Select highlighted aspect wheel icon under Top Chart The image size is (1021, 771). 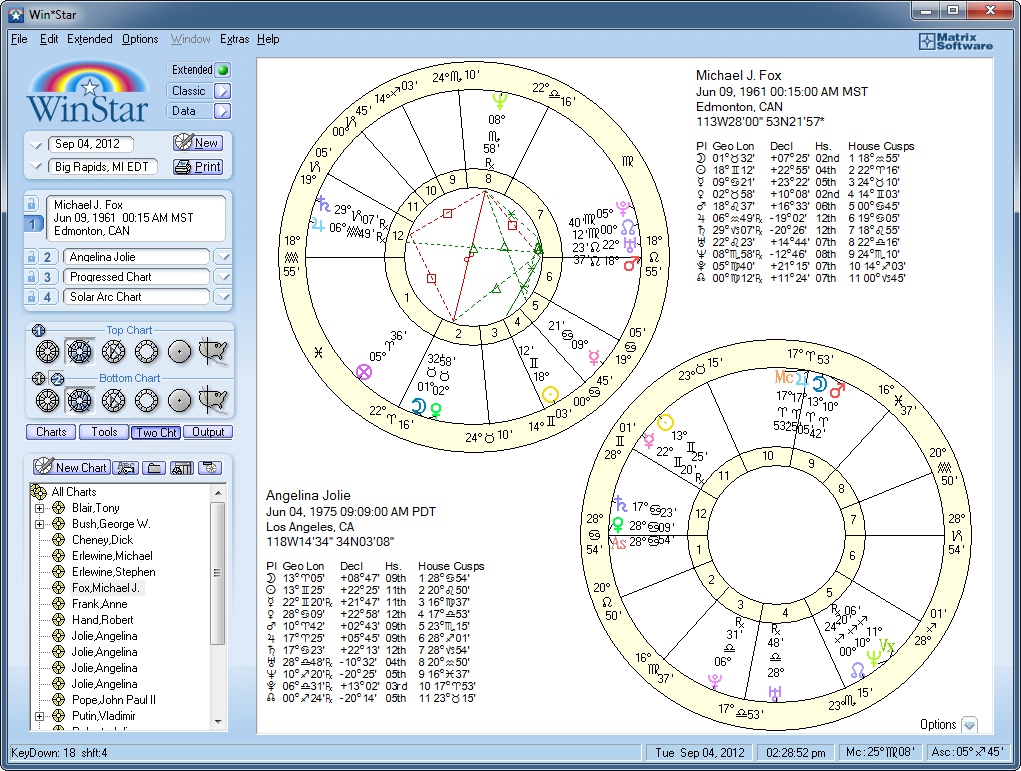[79, 352]
